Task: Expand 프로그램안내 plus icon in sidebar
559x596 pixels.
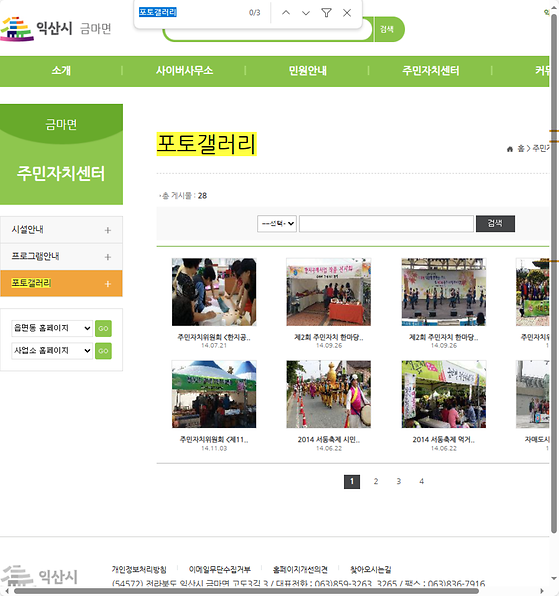Action: (x=108, y=257)
